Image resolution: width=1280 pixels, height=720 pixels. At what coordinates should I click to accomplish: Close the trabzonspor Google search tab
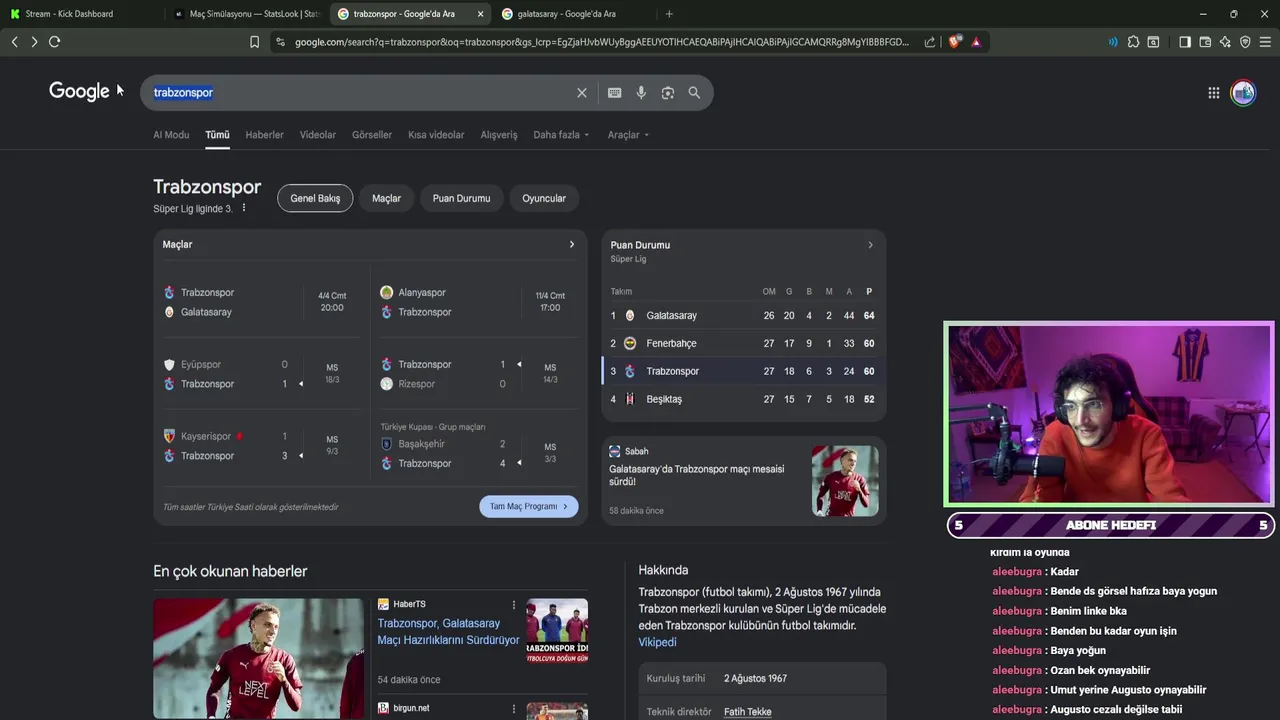pos(480,14)
